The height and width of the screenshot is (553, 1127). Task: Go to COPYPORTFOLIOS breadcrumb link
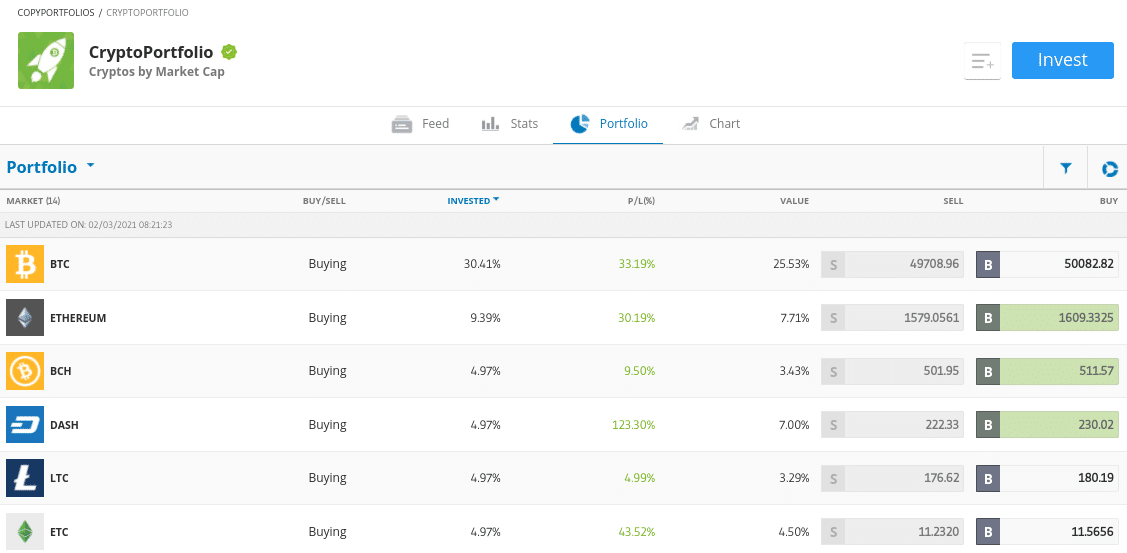pos(56,13)
